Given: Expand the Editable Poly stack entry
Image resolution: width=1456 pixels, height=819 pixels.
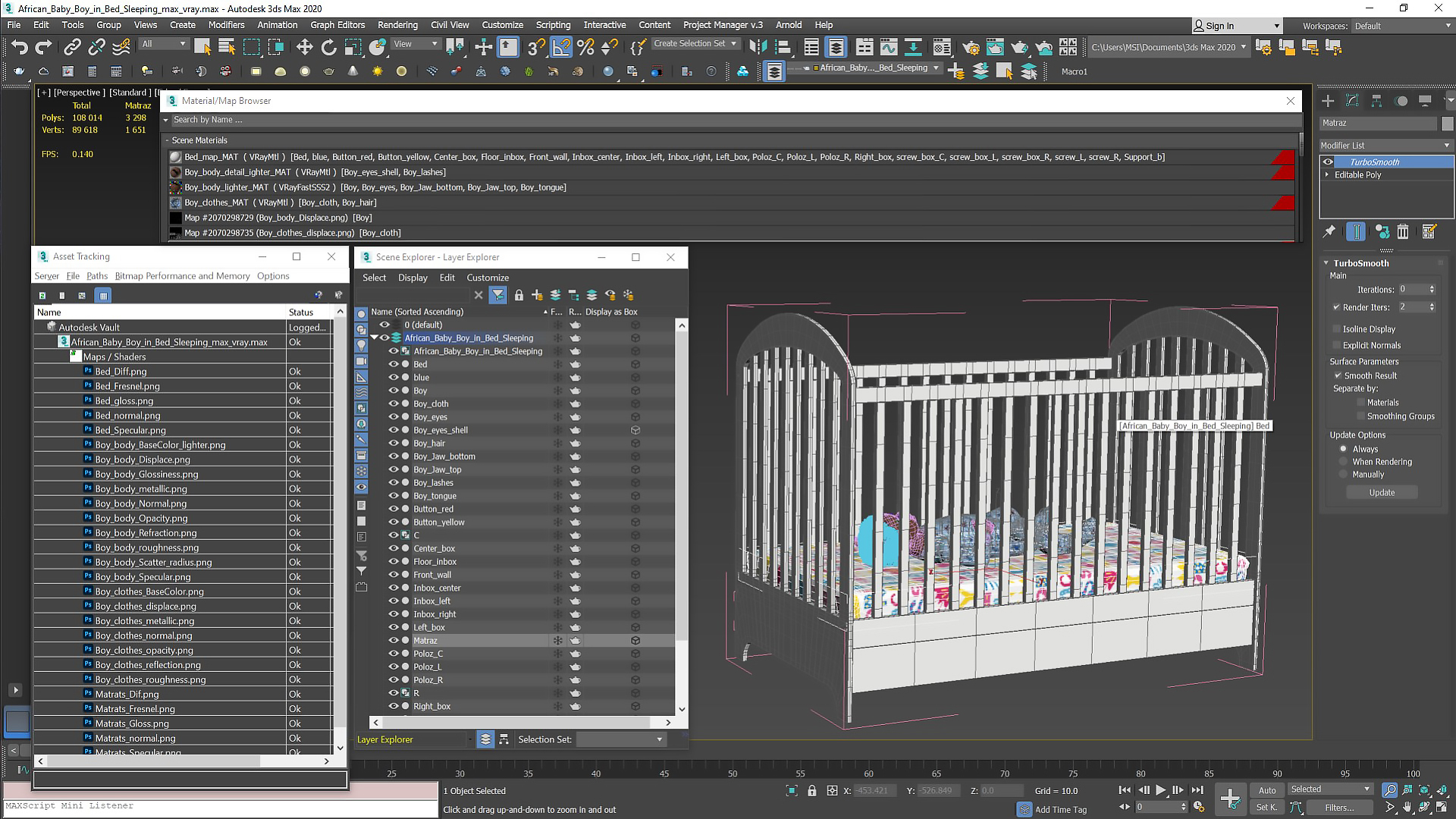Looking at the screenshot, I should [x=1327, y=174].
